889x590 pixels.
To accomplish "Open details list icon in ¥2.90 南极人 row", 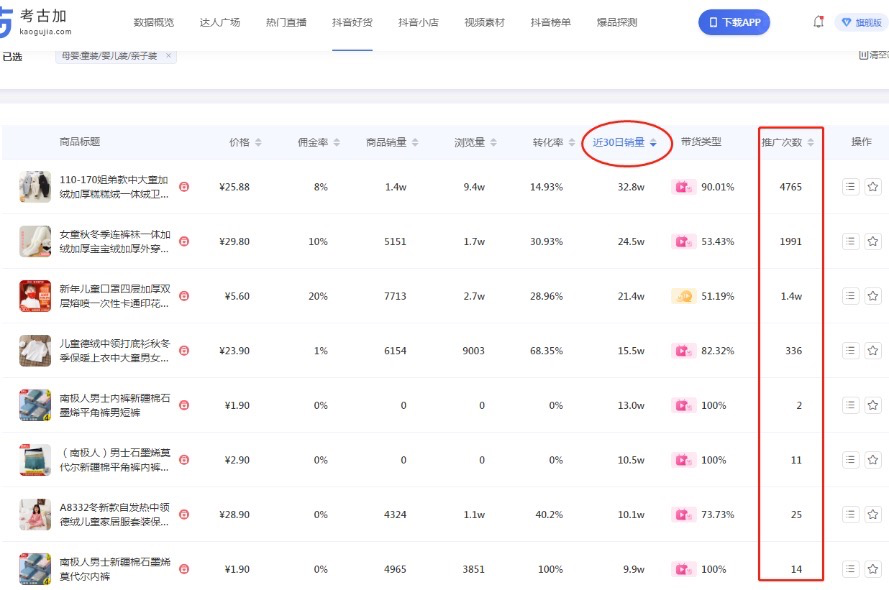I will tap(850, 460).
